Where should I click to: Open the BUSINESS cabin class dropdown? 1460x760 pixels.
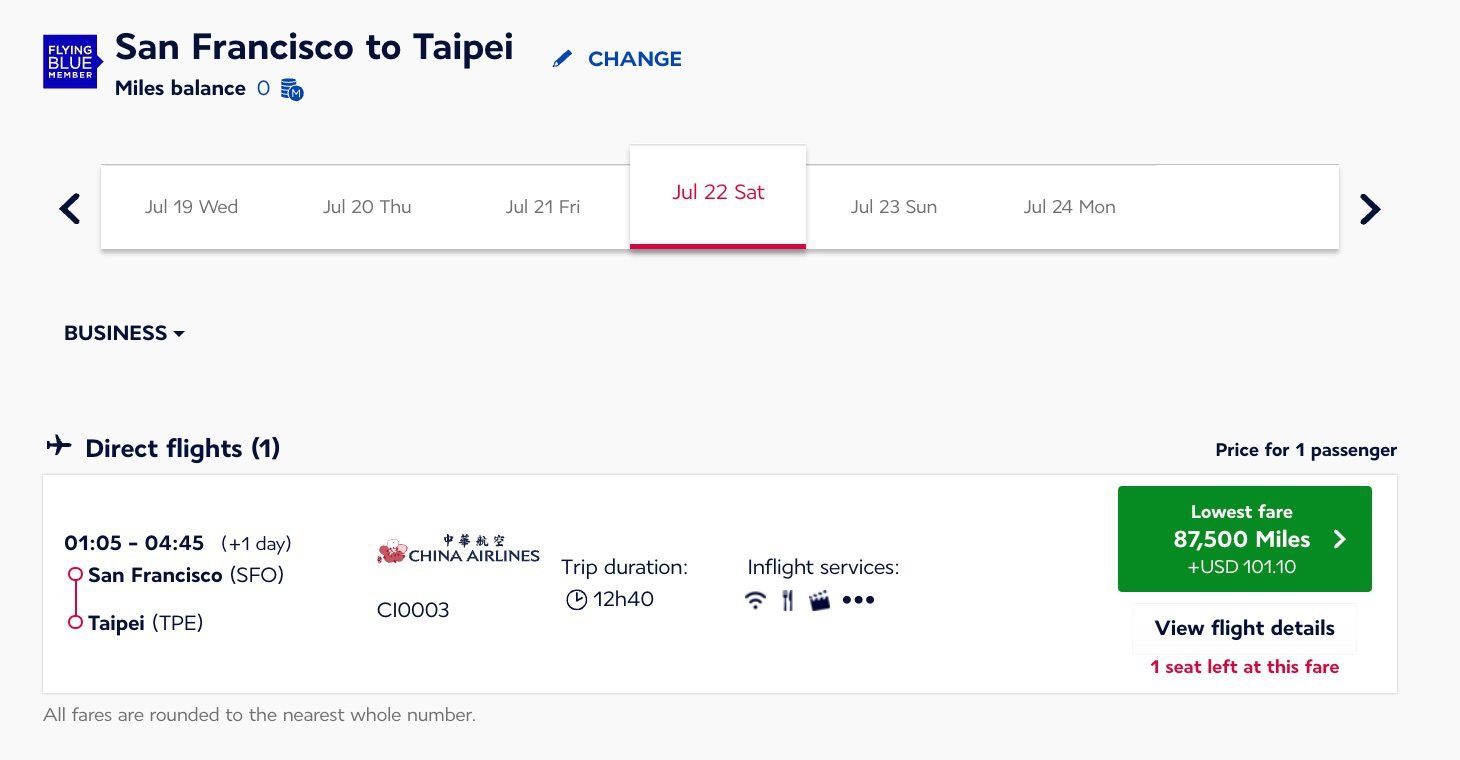tap(123, 333)
